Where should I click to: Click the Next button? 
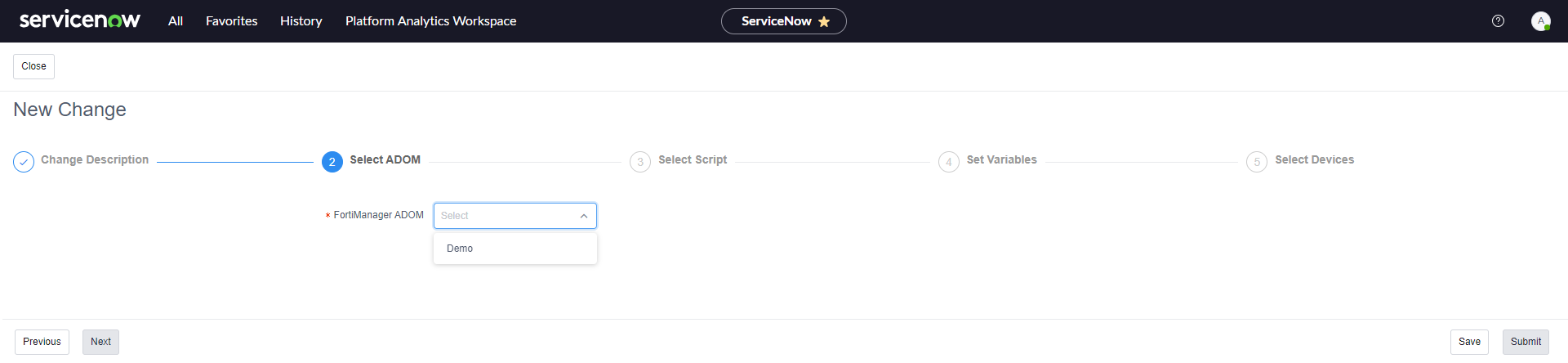[x=100, y=342]
